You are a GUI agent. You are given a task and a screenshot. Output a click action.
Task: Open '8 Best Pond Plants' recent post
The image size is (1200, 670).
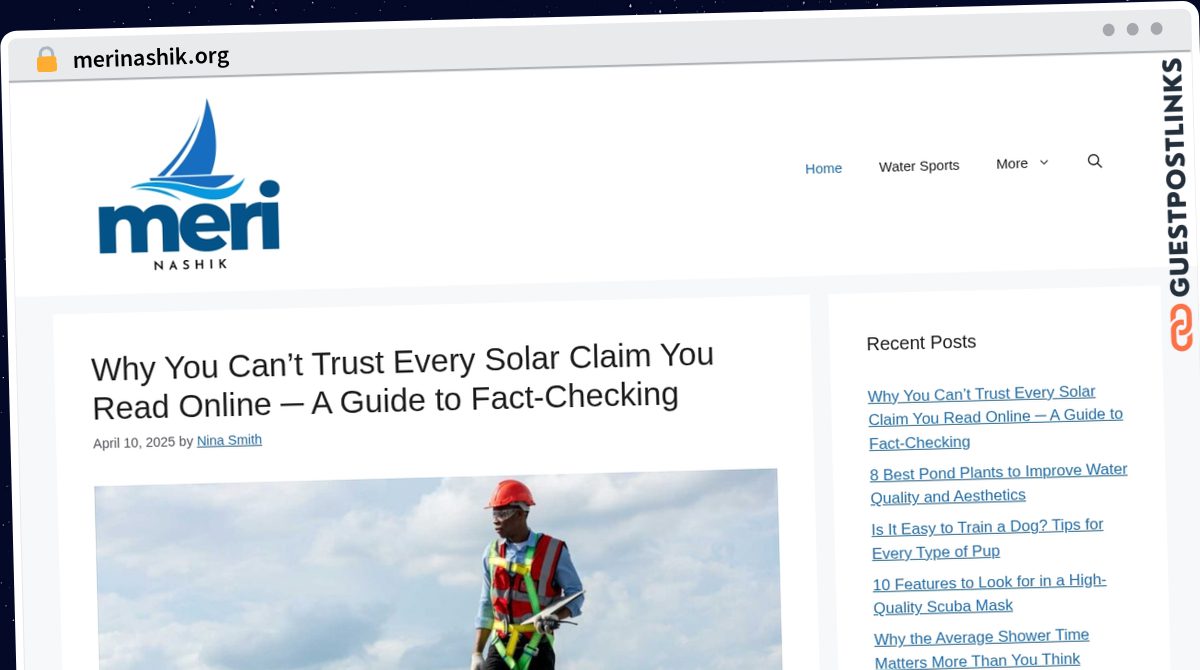point(998,483)
